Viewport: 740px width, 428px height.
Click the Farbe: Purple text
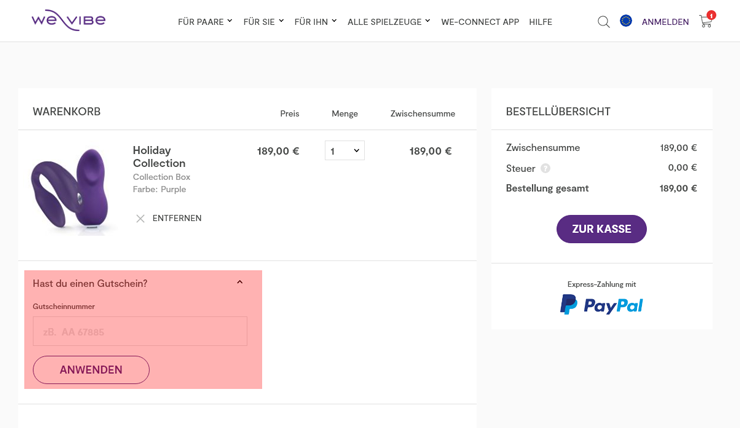[x=160, y=189]
